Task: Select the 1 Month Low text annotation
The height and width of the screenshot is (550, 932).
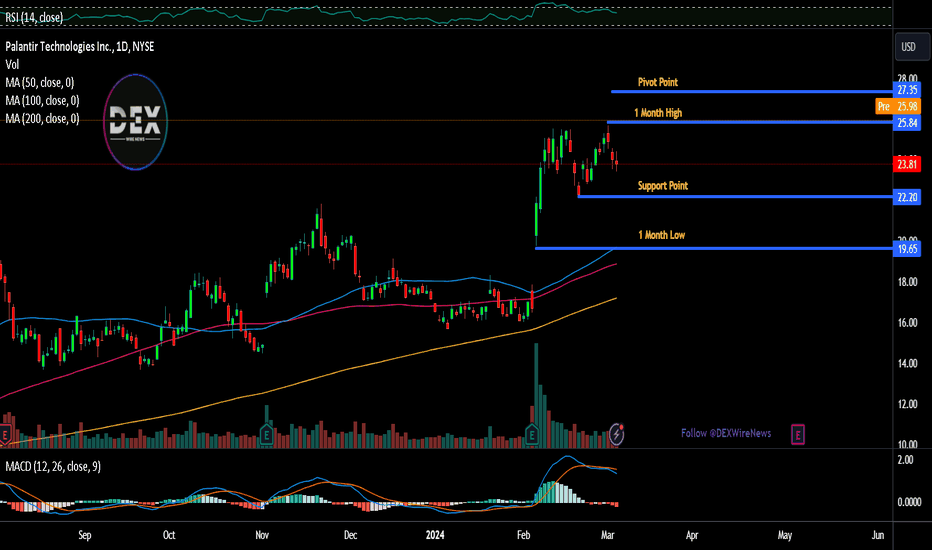Action: [662, 235]
